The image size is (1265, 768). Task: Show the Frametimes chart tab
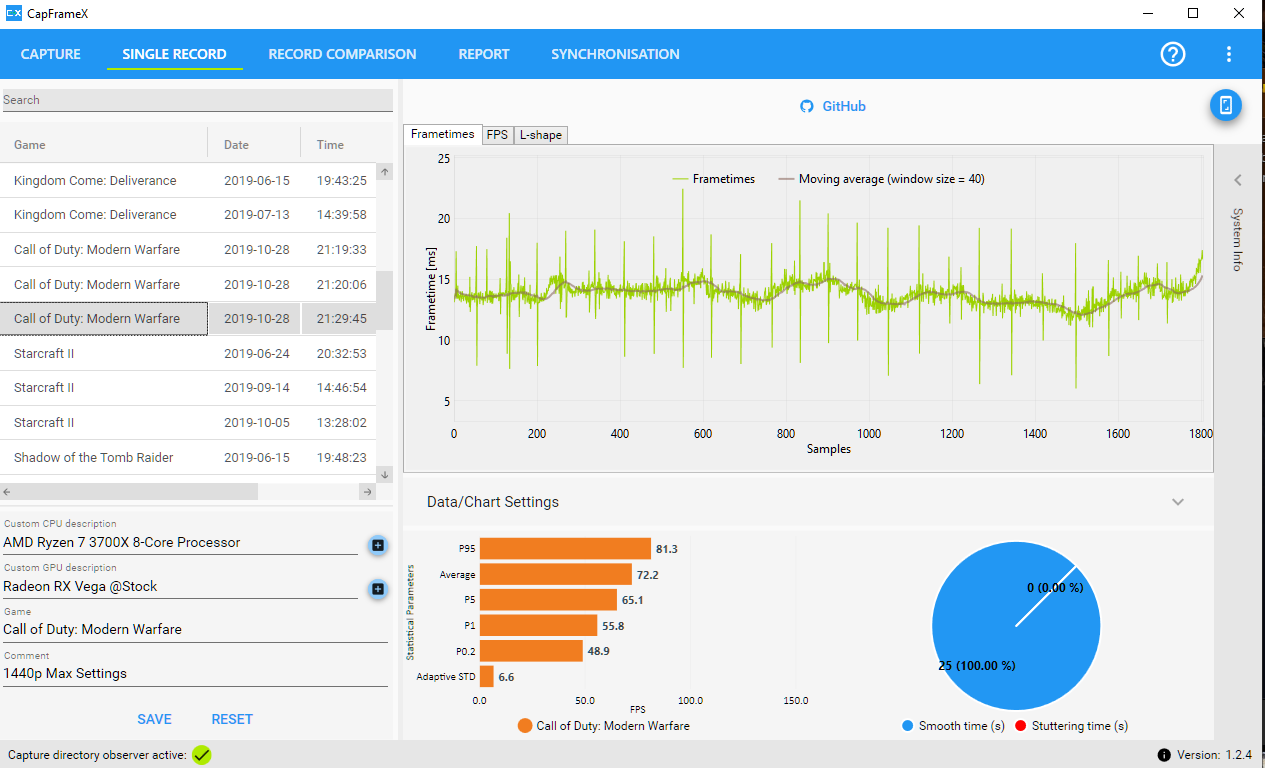pos(443,134)
